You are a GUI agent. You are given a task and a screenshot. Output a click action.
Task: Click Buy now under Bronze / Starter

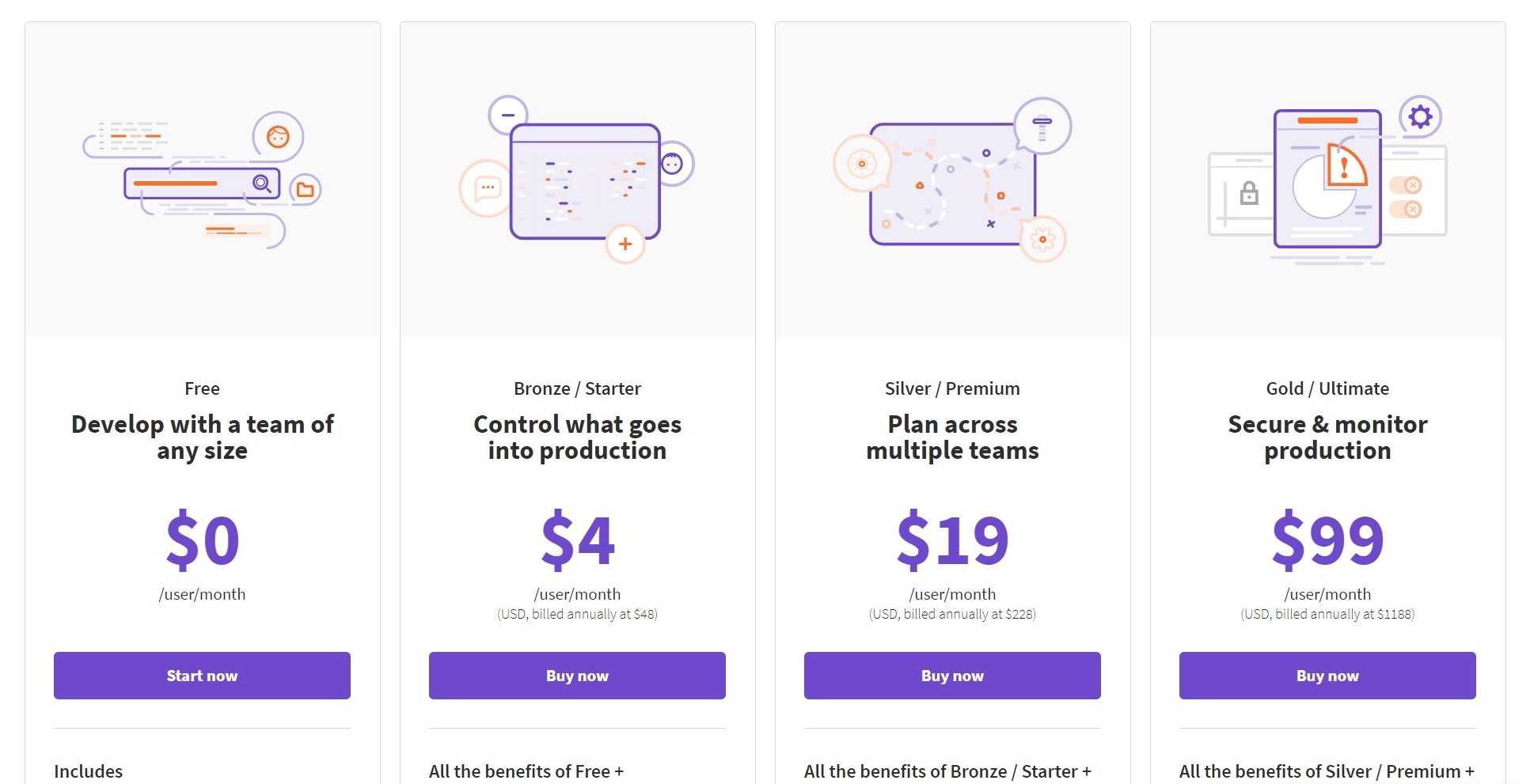(577, 676)
